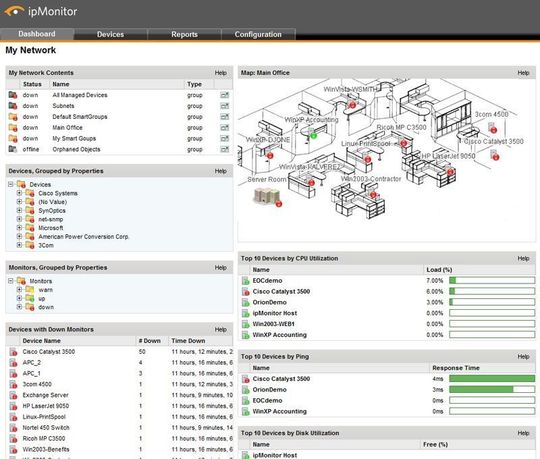This screenshot has height=459, width=540.
Task: Click the ipMonitor Host icon in CPU list
Action: 246,313
